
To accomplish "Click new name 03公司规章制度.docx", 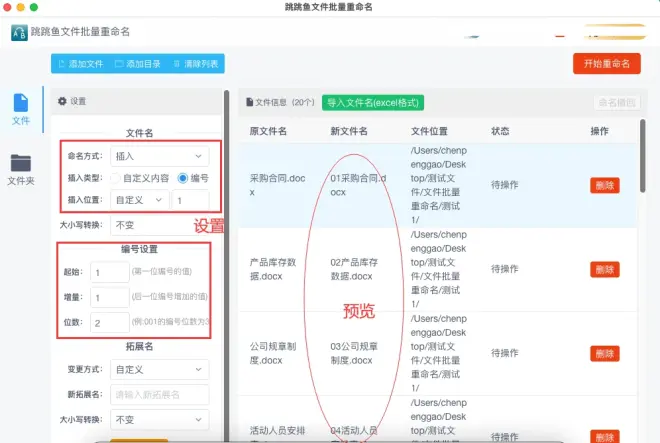I will click(x=354, y=354).
